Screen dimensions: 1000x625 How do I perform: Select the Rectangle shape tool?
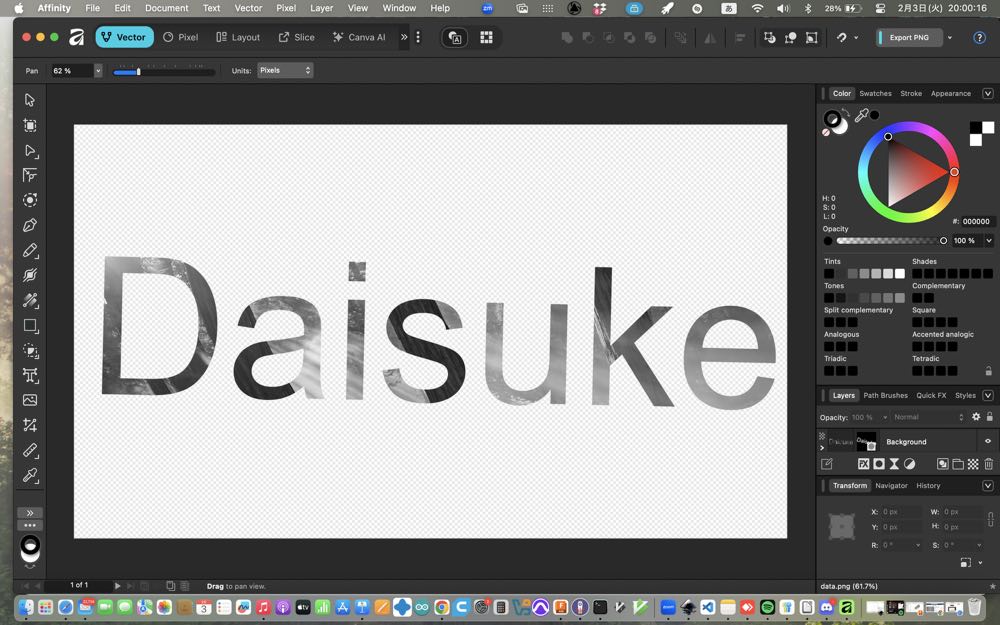pos(30,325)
